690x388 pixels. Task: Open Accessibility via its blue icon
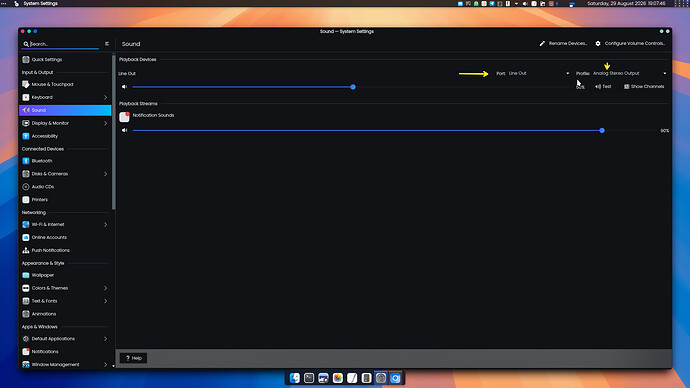(26, 136)
